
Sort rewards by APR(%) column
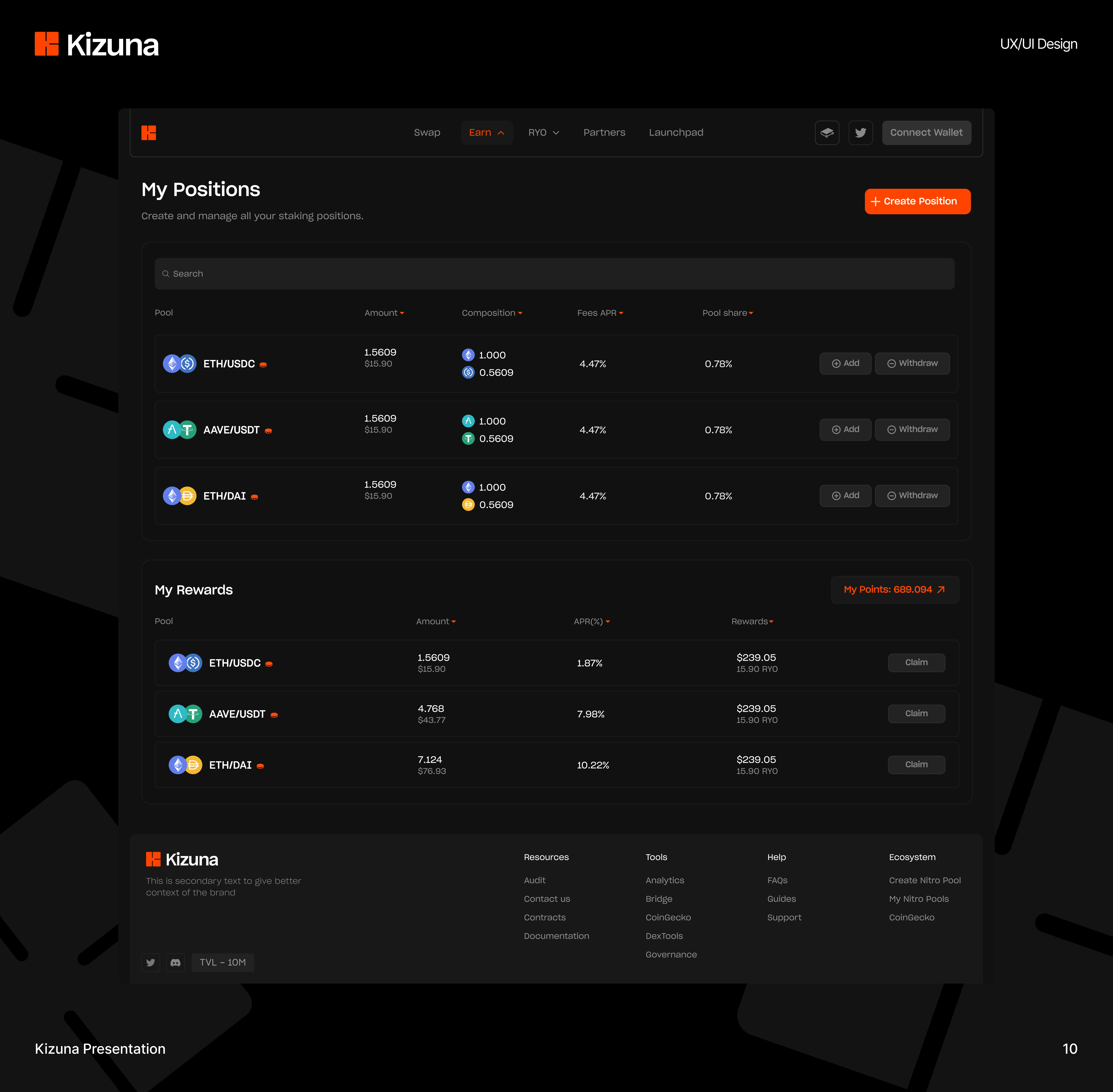pos(592,622)
